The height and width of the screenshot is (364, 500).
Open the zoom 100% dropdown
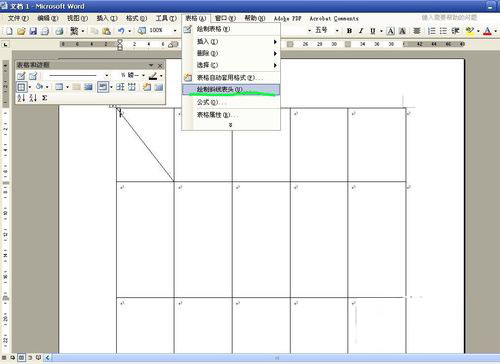click(175, 31)
